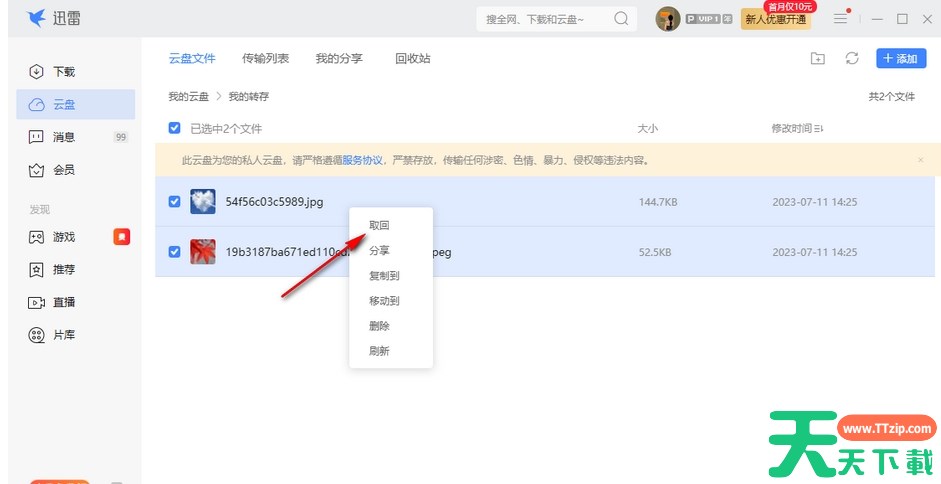Open the hamburger main menu icon
Viewport: 941px width, 484px height.
pyautogui.click(x=840, y=19)
